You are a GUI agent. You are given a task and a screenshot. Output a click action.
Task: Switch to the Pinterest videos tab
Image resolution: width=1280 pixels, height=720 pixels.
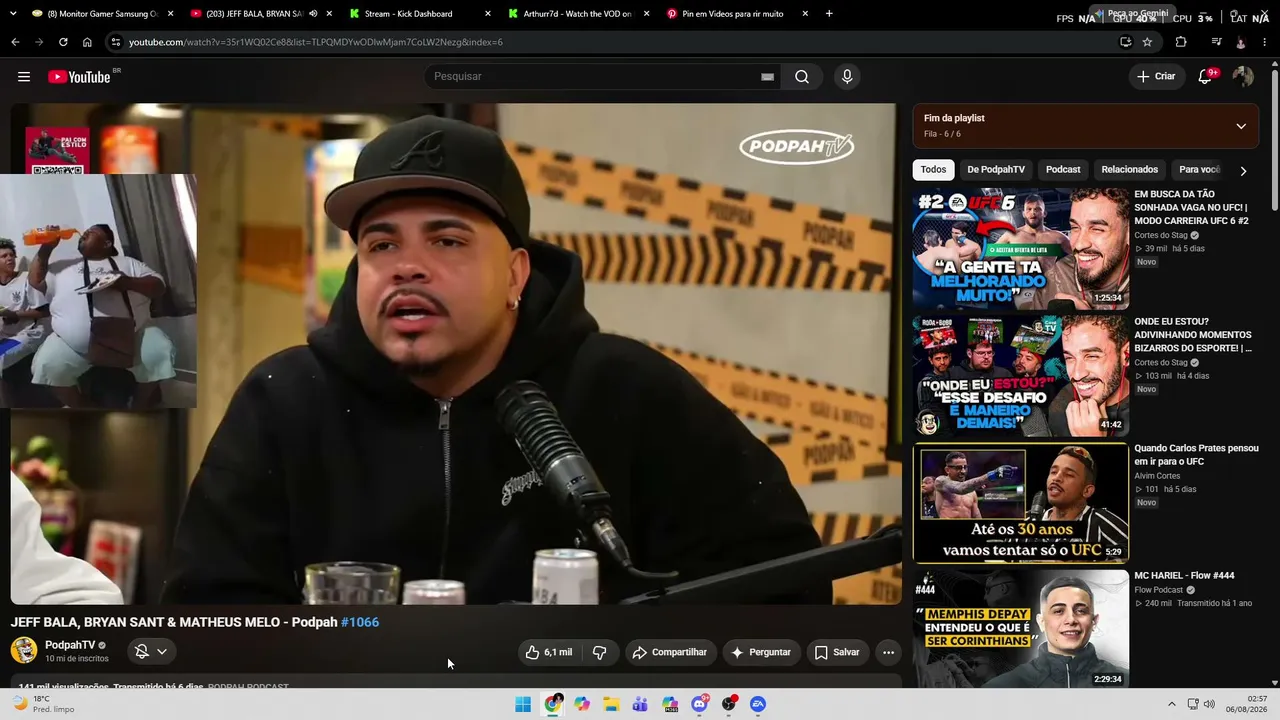(x=737, y=14)
